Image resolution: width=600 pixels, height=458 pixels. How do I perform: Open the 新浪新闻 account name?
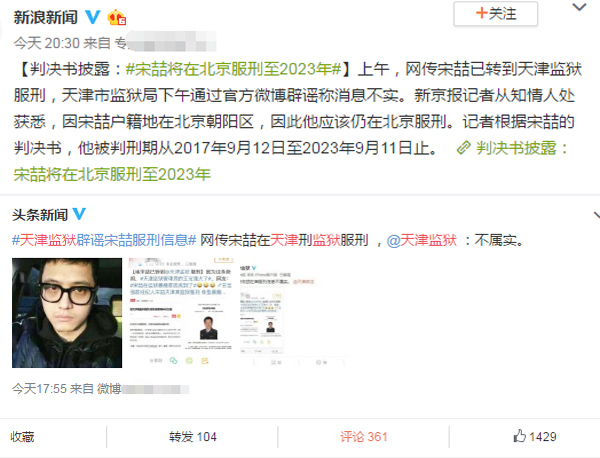tap(46, 17)
